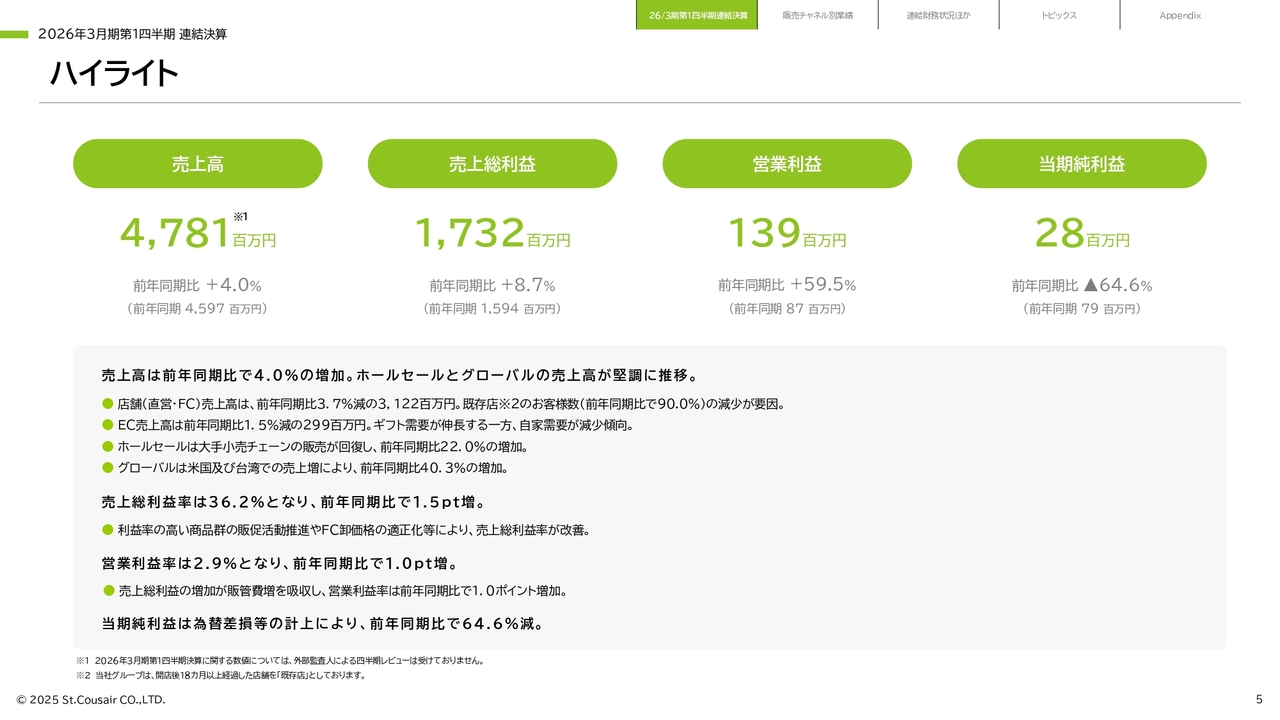Click the green accent bar top-left corner
This screenshot has width=1280, height=720.
pos(13,33)
